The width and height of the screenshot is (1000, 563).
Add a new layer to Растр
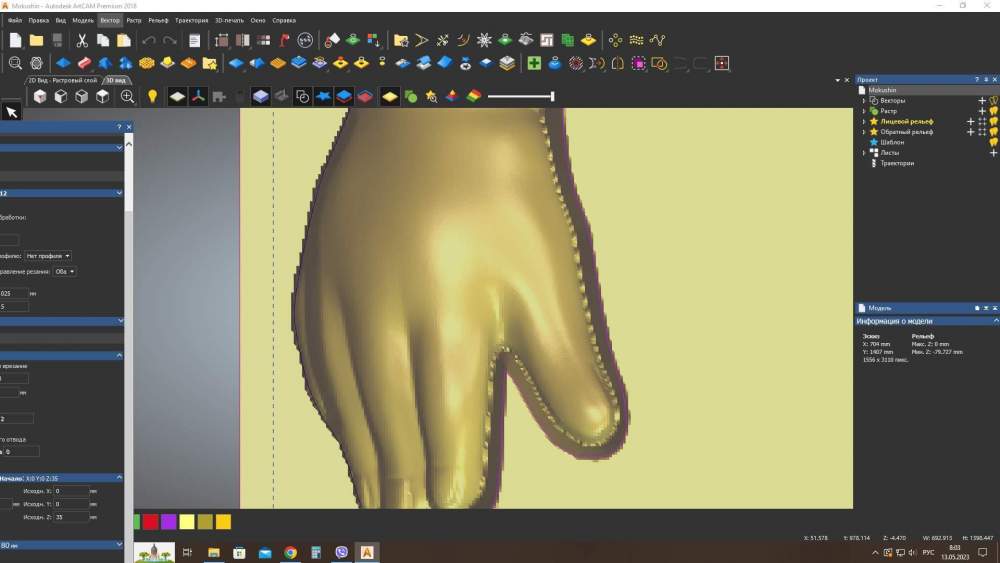[x=982, y=111]
